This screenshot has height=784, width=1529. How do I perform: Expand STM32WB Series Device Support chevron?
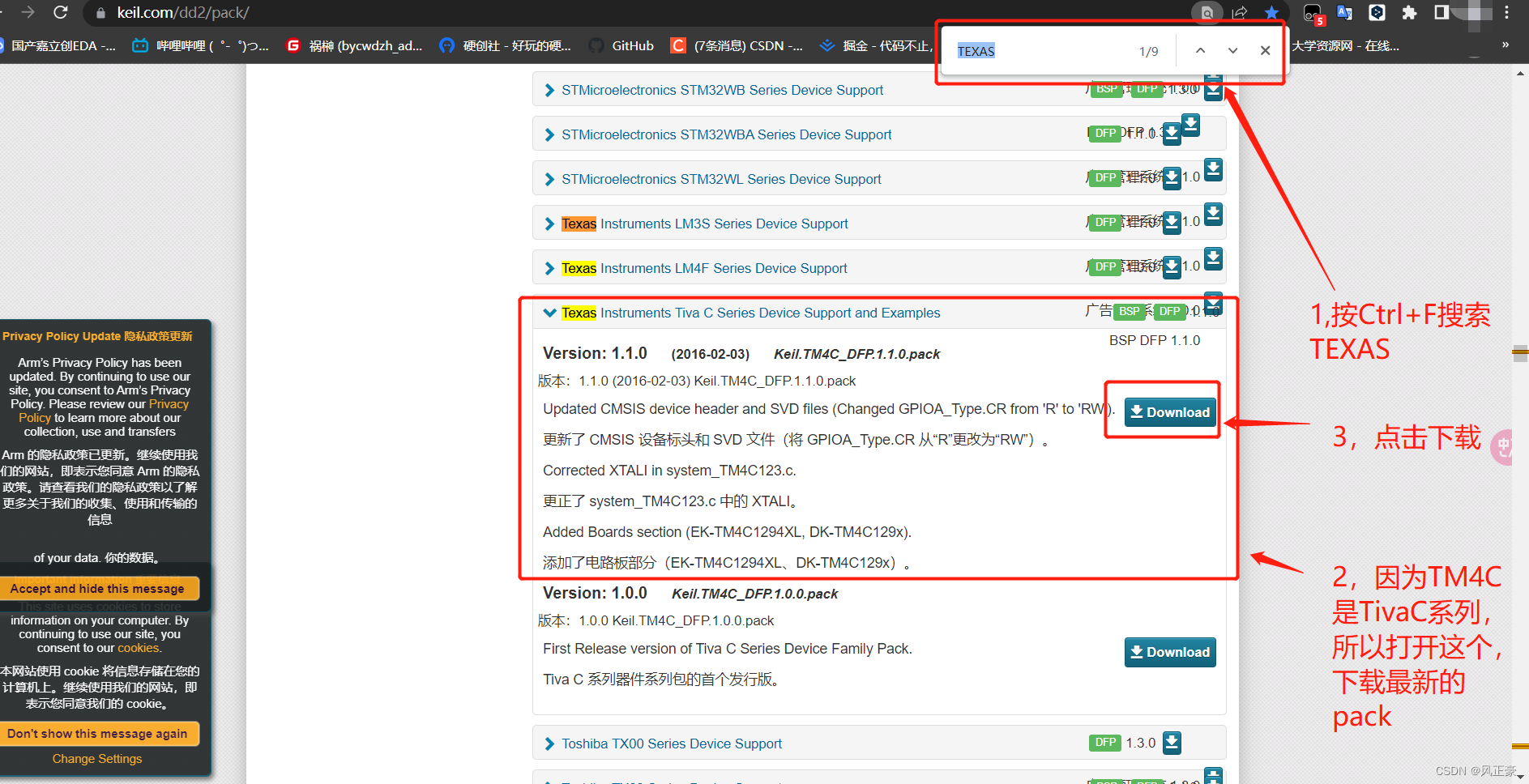click(549, 90)
